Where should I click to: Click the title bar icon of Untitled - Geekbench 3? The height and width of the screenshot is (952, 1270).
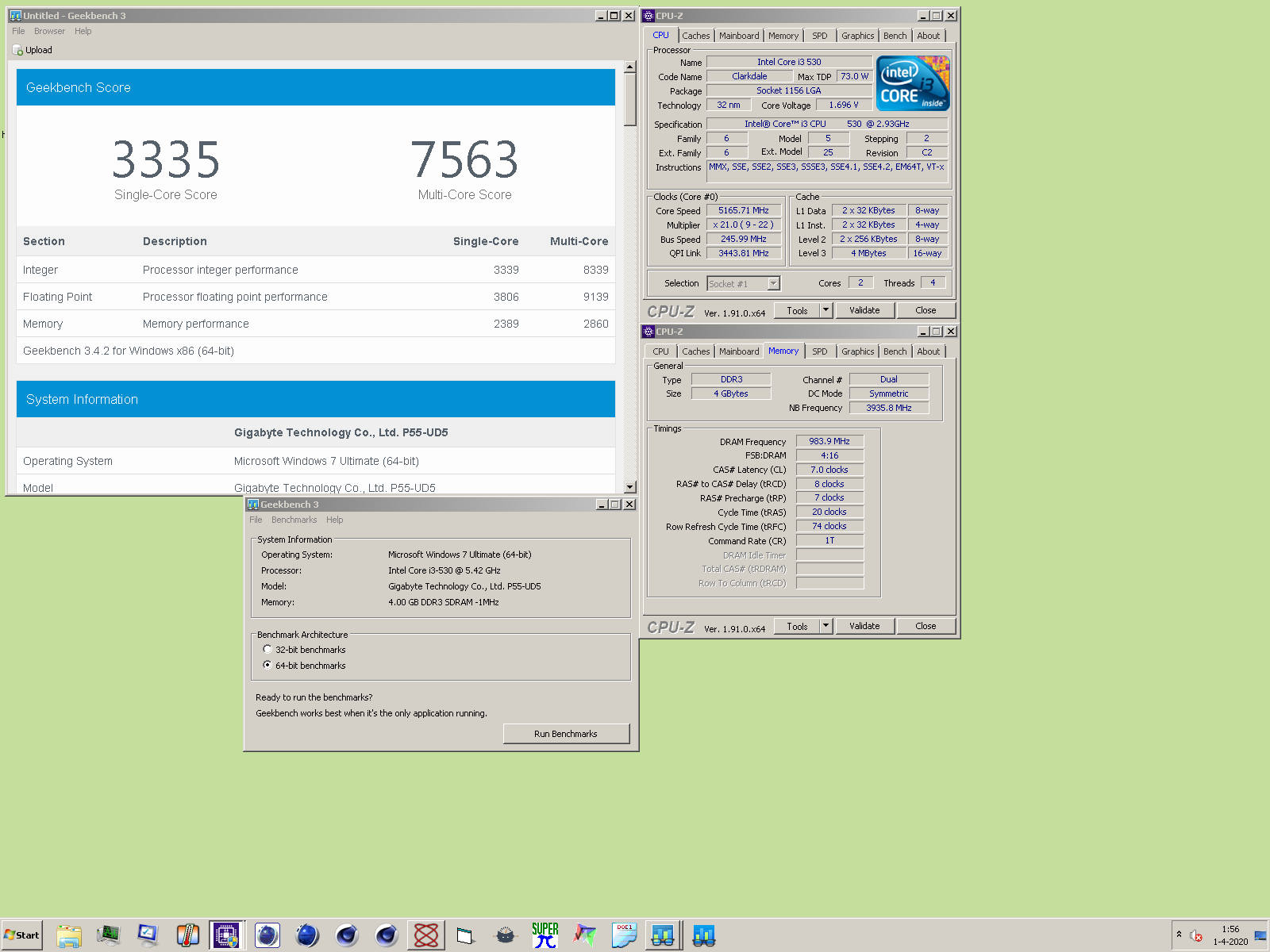click(x=15, y=15)
